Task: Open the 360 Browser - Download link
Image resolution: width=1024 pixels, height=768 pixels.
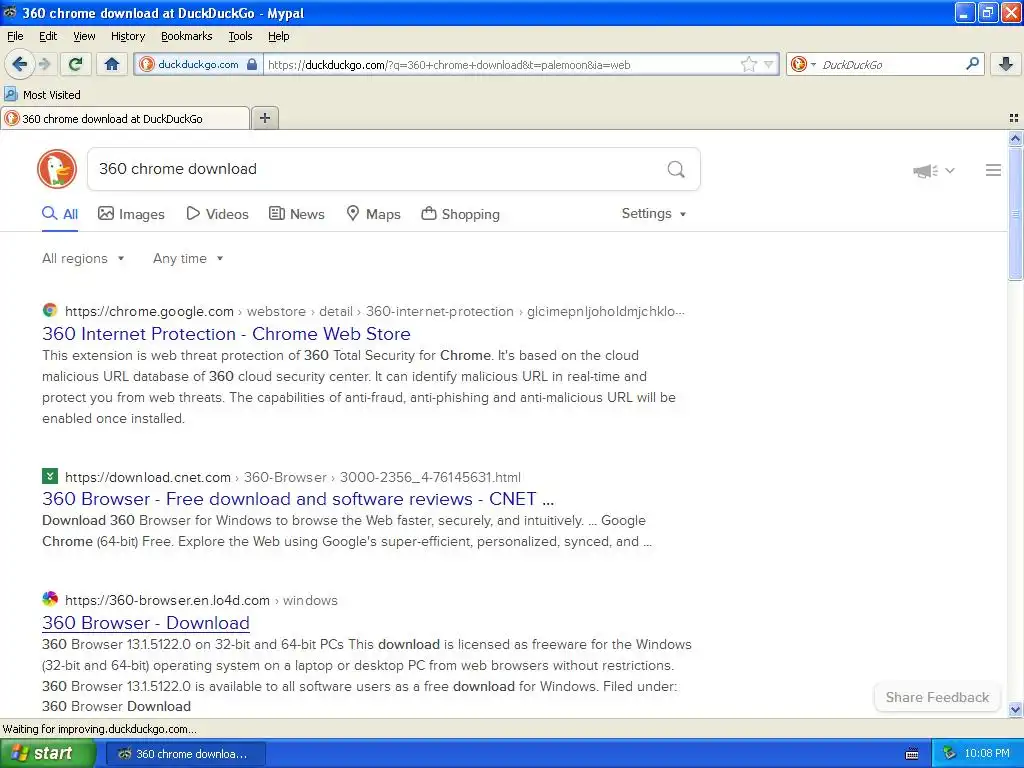Action: [146, 623]
